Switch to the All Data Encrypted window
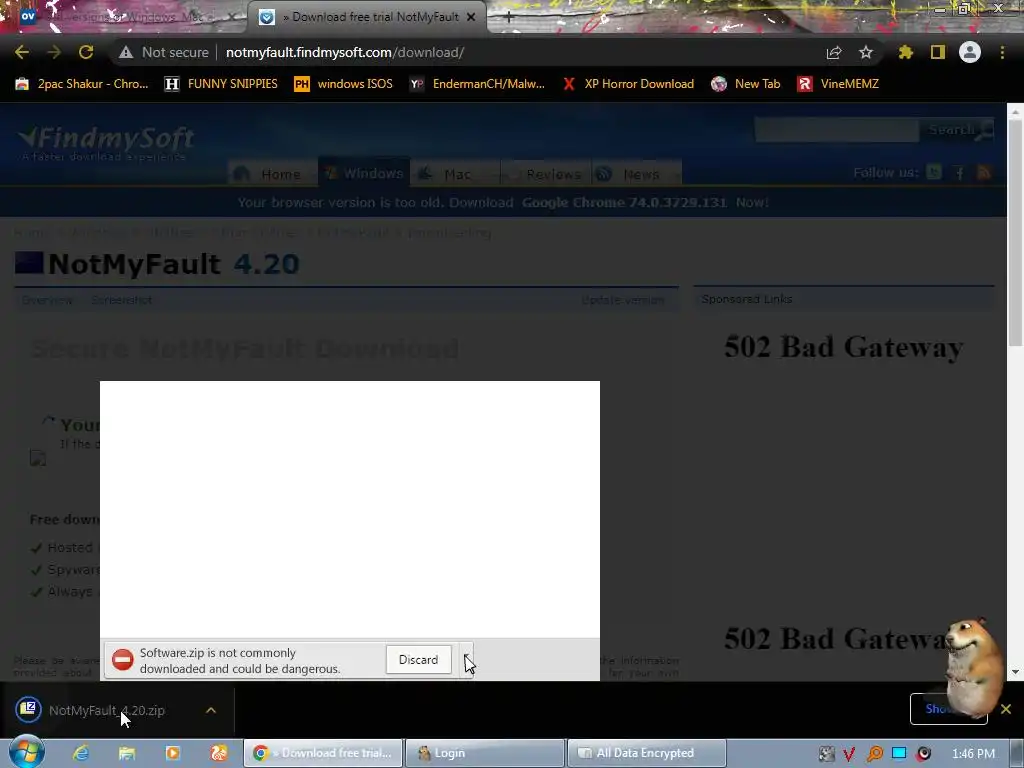 point(647,753)
